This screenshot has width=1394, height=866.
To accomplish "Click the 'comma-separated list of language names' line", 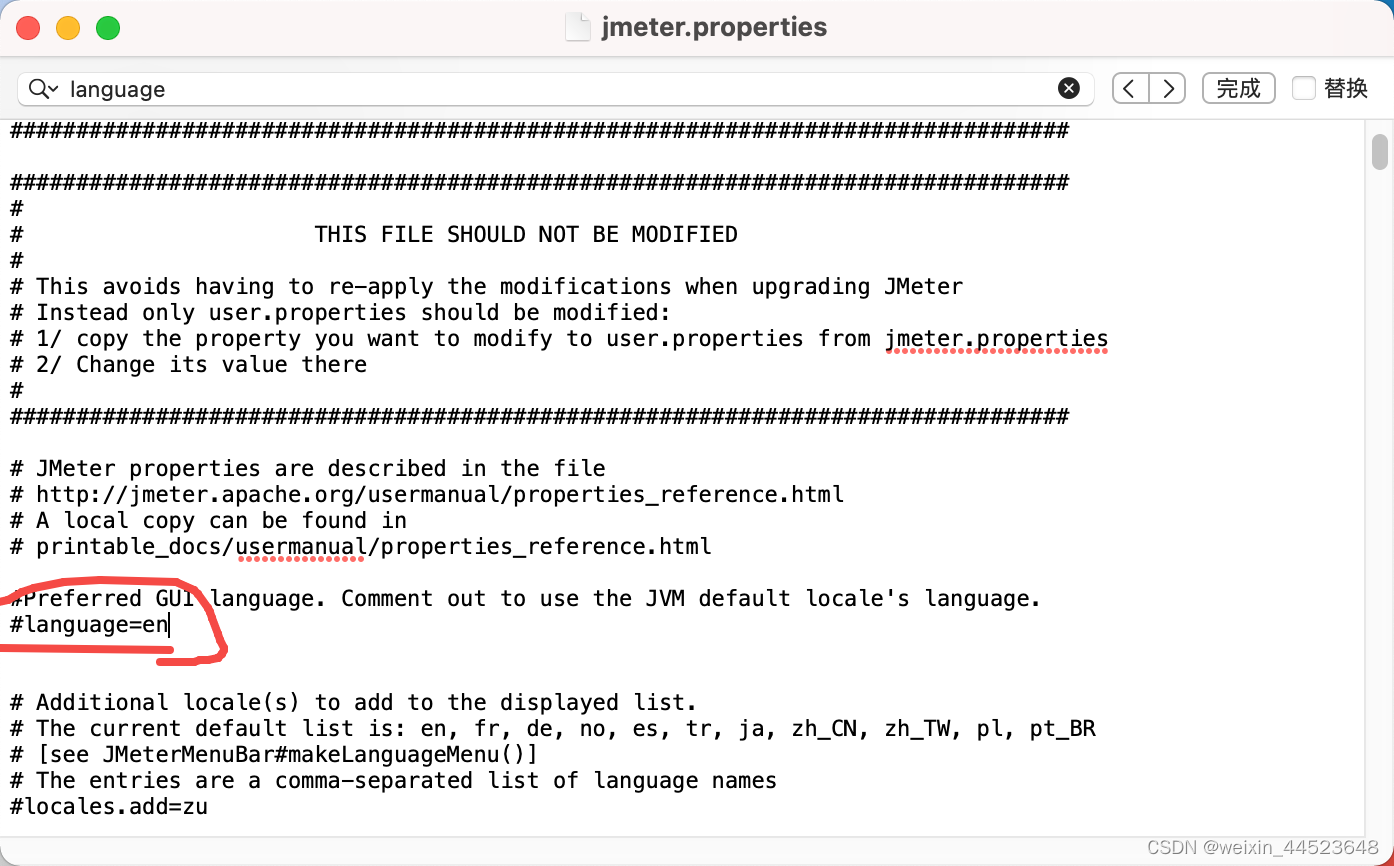I will click(393, 780).
